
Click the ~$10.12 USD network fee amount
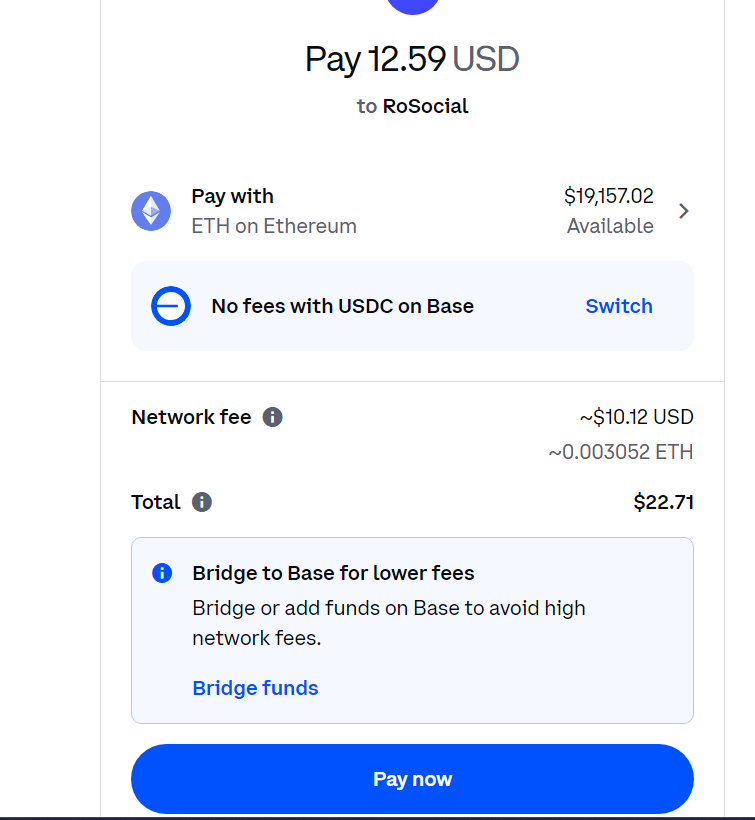(636, 417)
